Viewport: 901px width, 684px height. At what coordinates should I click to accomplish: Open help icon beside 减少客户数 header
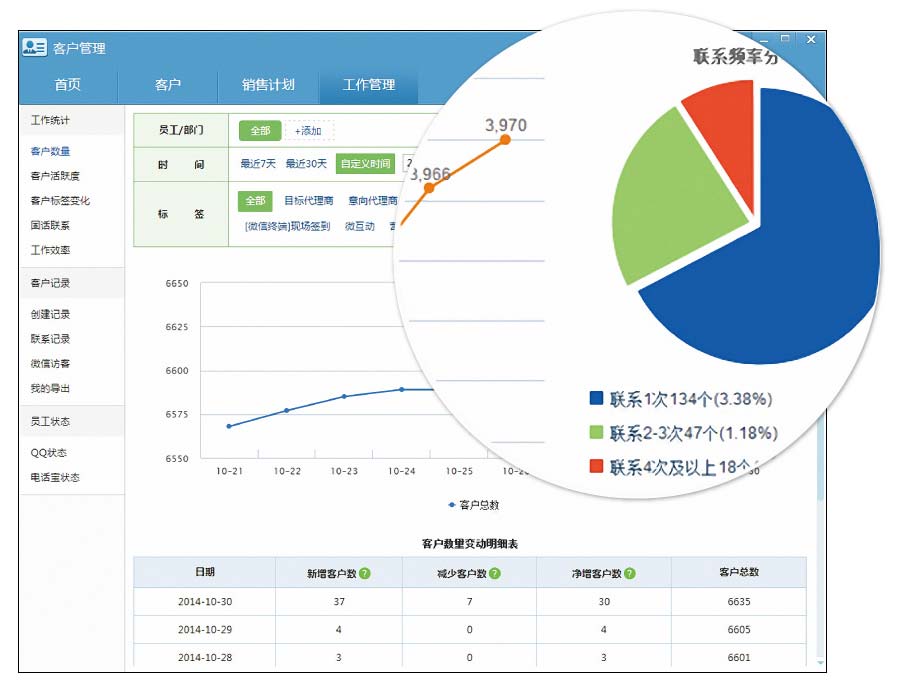(495, 574)
